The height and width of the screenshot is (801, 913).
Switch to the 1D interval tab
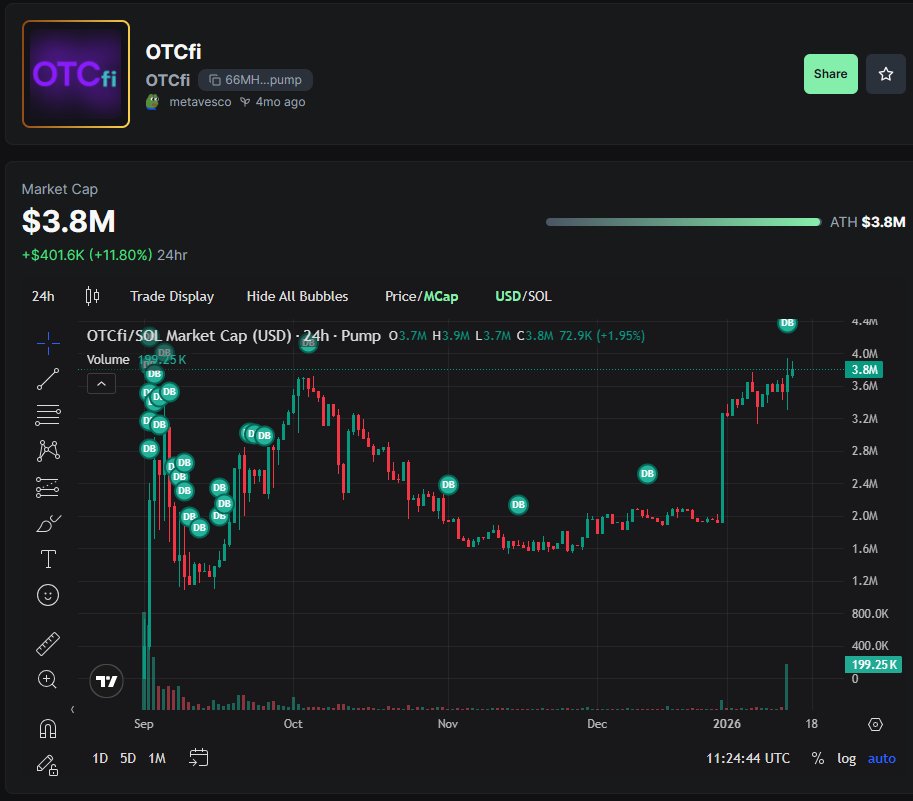(x=99, y=758)
